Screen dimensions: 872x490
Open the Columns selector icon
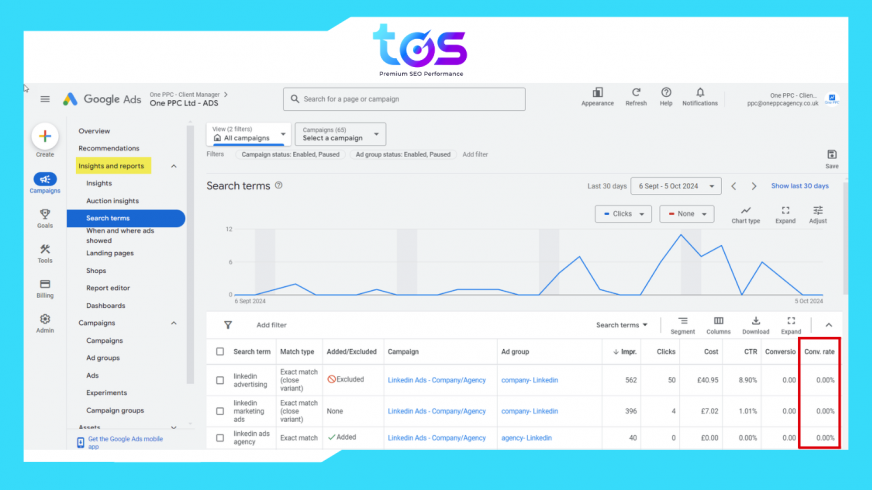tap(718, 321)
